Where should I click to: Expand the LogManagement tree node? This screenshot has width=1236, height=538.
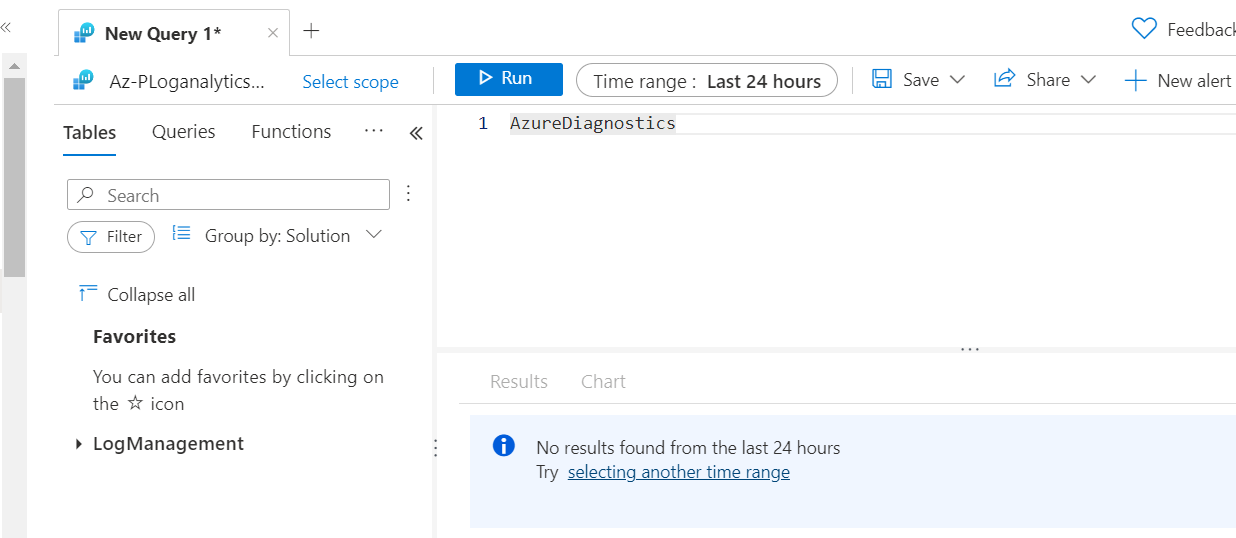pos(79,444)
